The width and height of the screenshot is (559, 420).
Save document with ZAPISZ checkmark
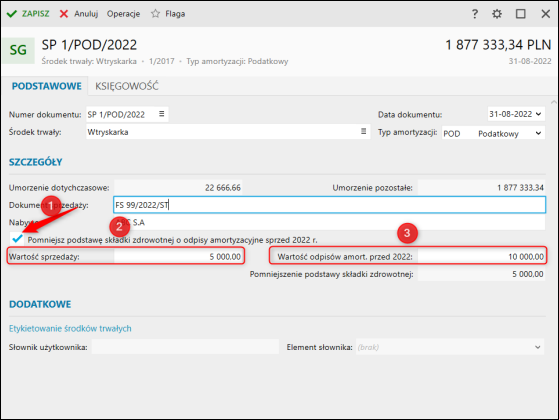coord(28,14)
